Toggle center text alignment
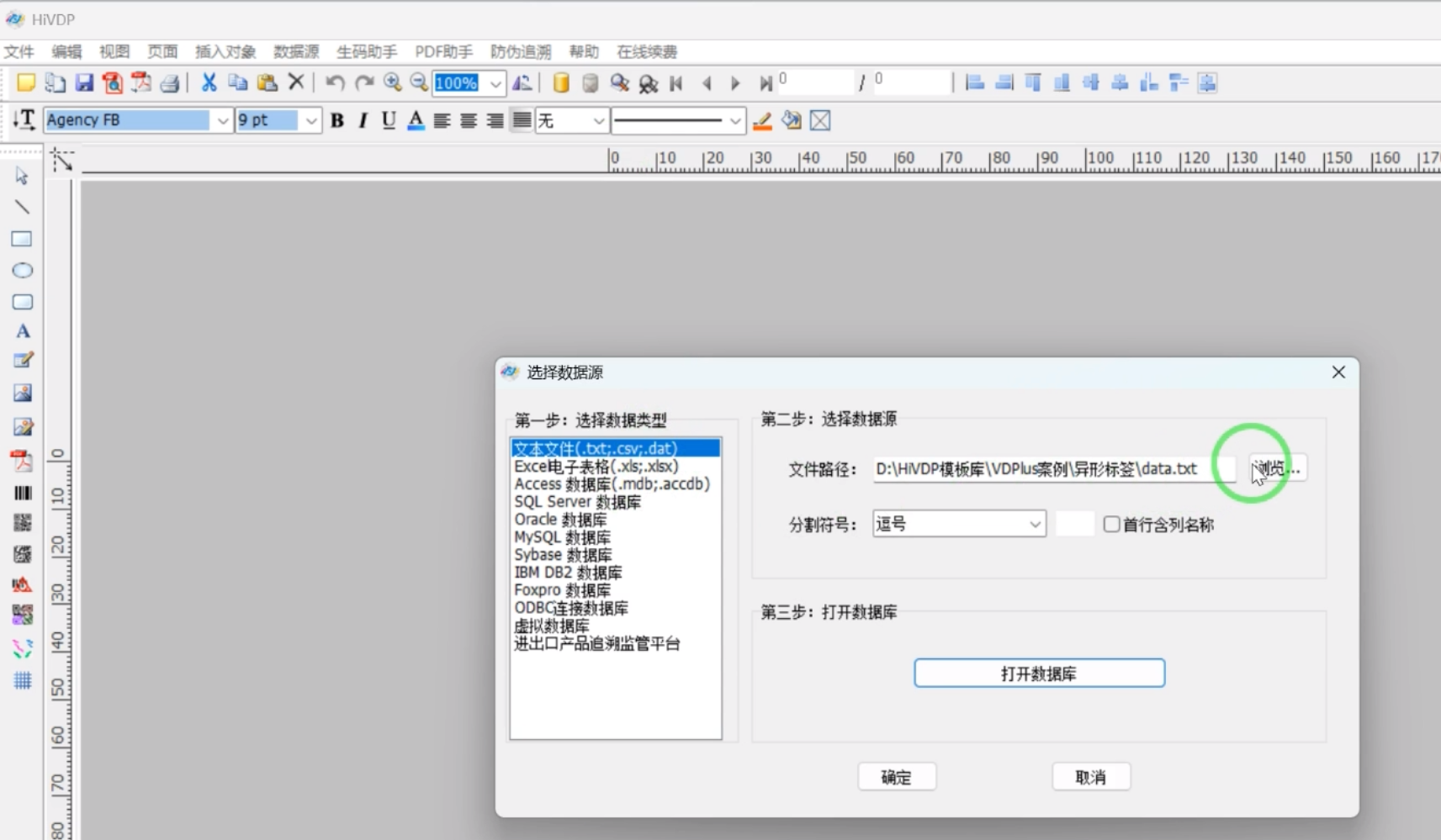This screenshot has width=1441, height=840. click(469, 121)
